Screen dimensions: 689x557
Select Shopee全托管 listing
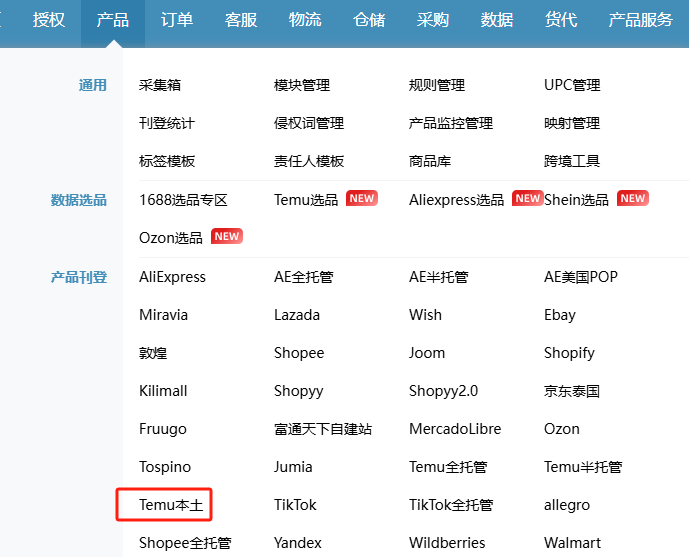[x=185, y=543]
